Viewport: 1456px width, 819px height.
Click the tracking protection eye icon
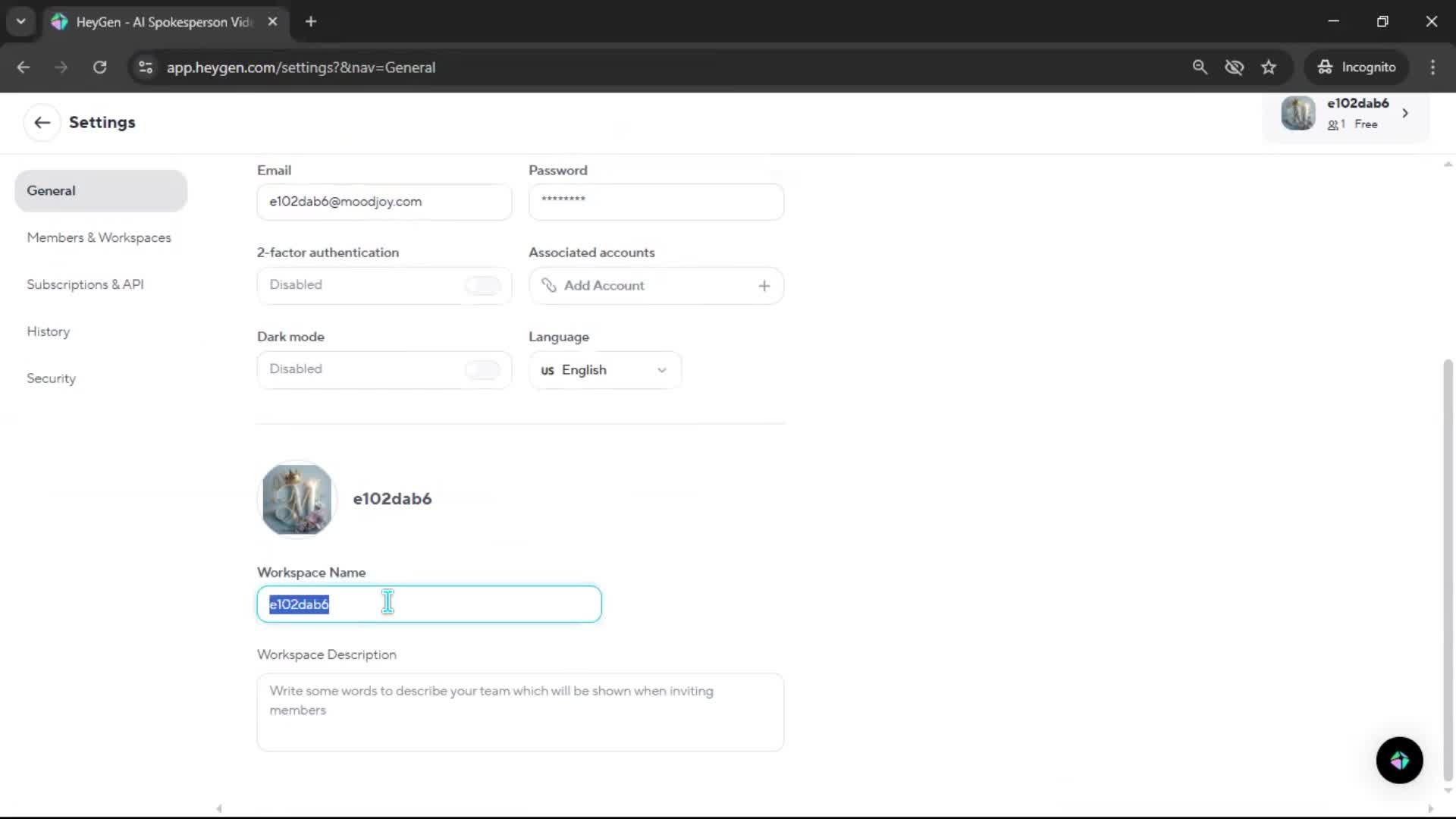1234,67
